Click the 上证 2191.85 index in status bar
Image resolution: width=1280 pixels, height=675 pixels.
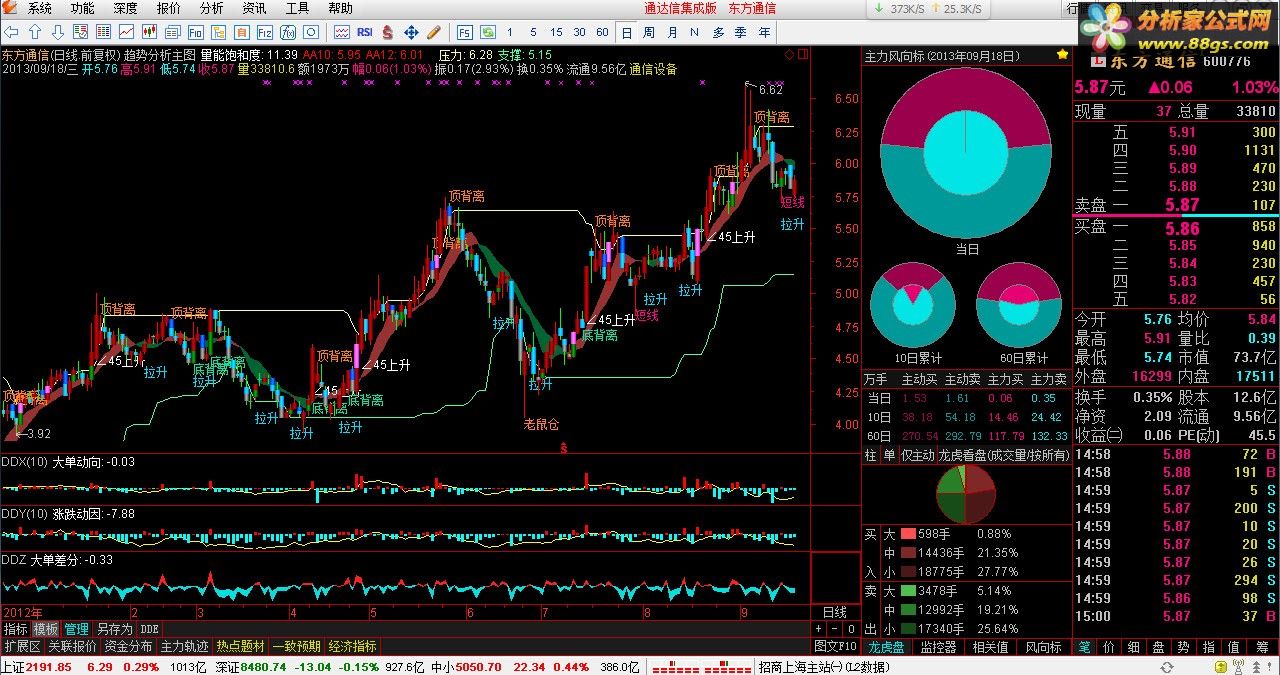[36, 667]
